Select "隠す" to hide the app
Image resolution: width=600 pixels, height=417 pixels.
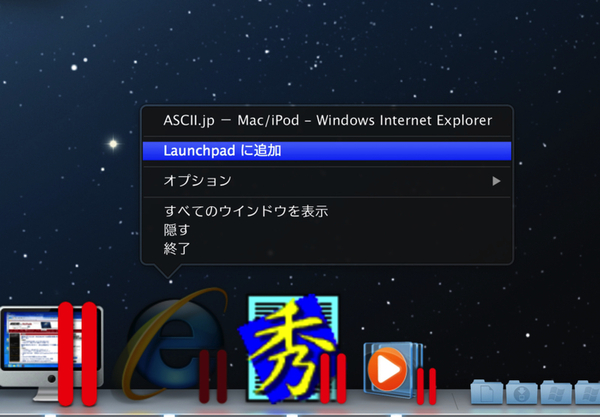pos(327,230)
